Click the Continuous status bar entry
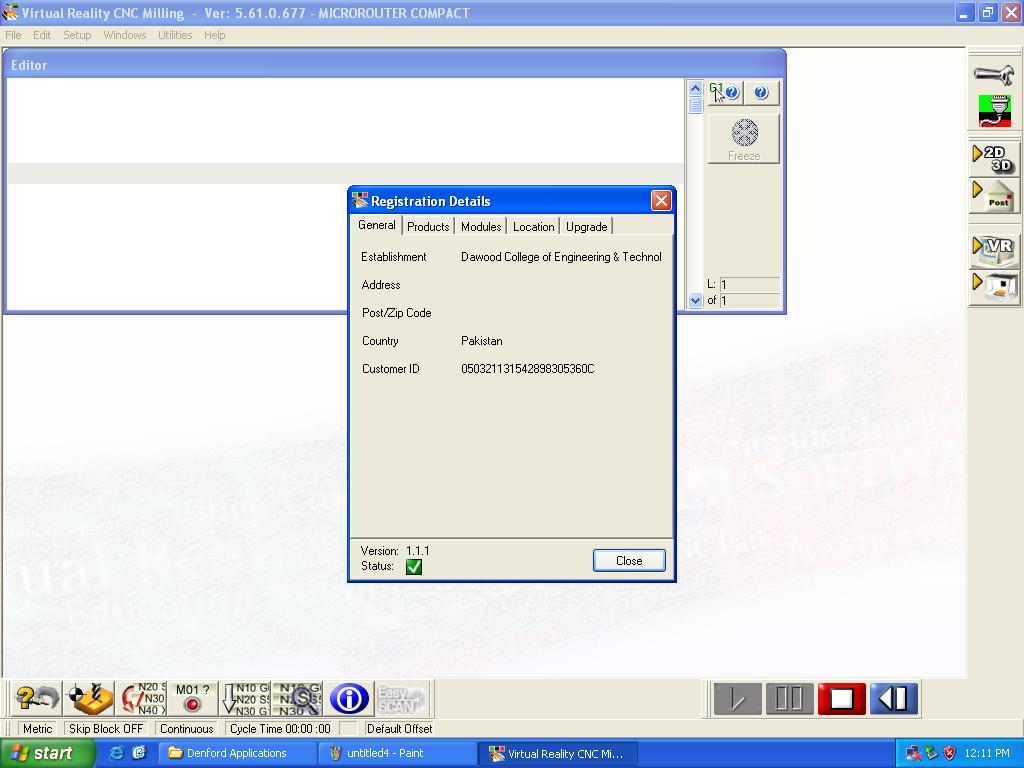This screenshot has width=1024, height=768. (x=187, y=729)
